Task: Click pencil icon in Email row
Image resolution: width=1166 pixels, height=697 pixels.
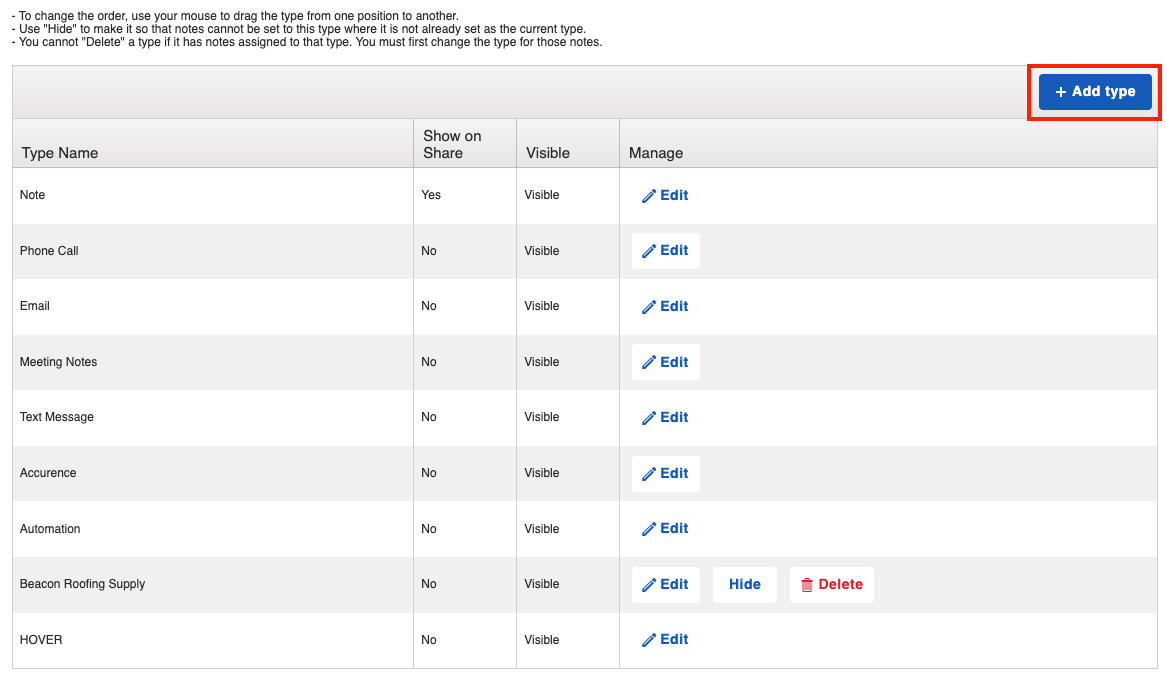Action: coord(649,307)
